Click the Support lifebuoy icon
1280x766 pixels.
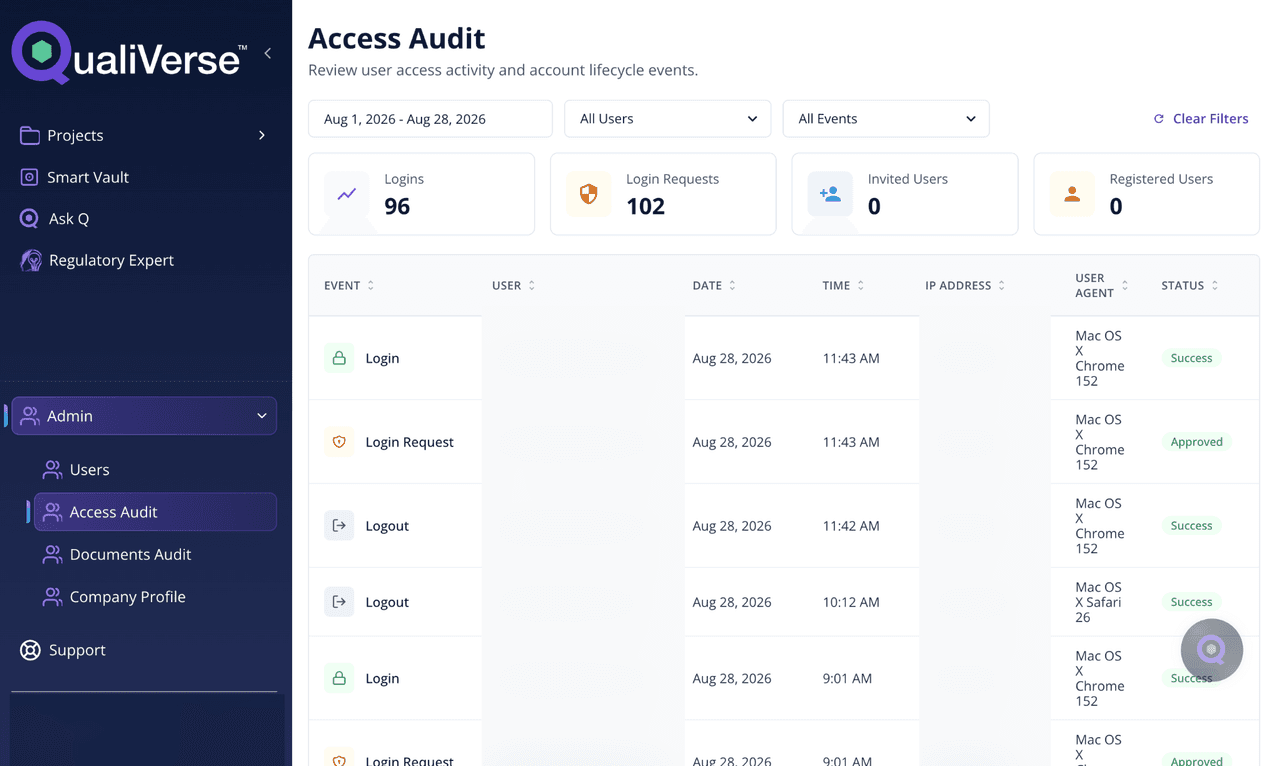point(31,650)
